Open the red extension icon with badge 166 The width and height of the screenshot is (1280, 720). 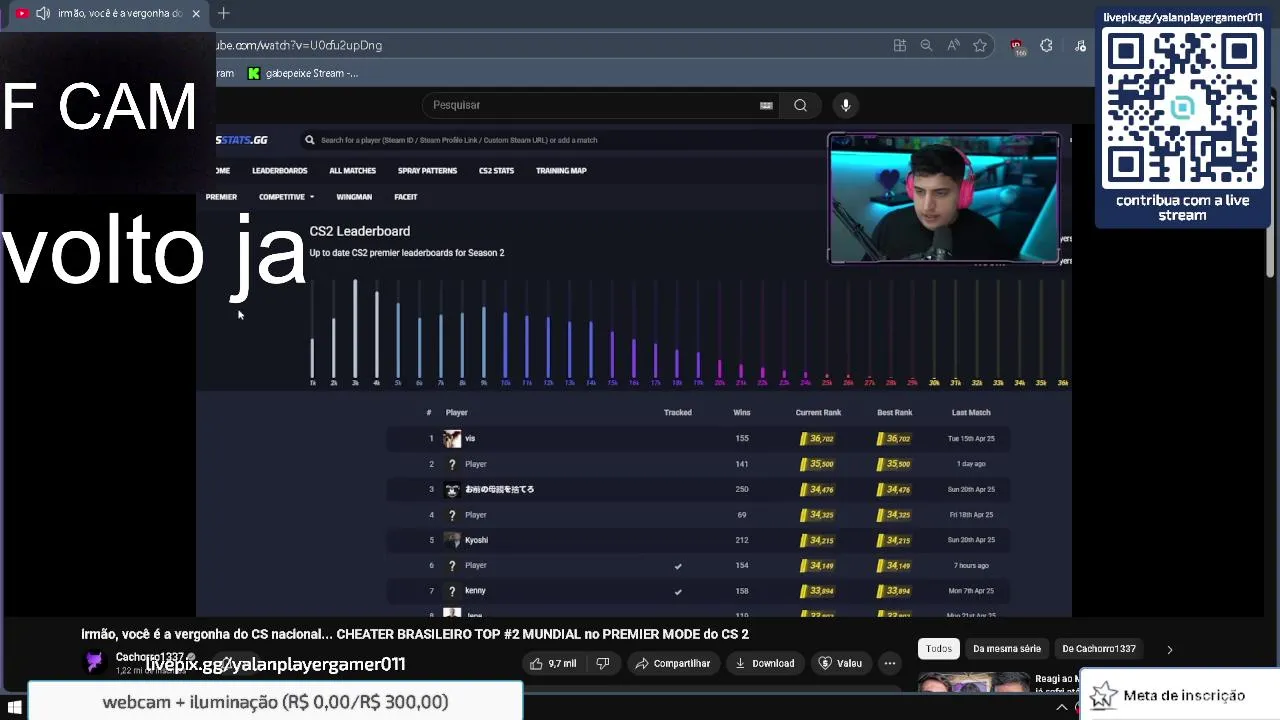(x=1017, y=46)
